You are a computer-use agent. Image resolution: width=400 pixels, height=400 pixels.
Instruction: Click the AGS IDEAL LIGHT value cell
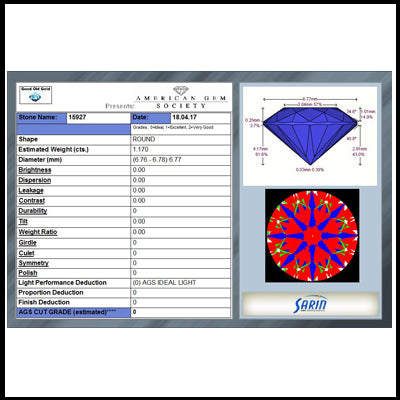tap(180, 283)
